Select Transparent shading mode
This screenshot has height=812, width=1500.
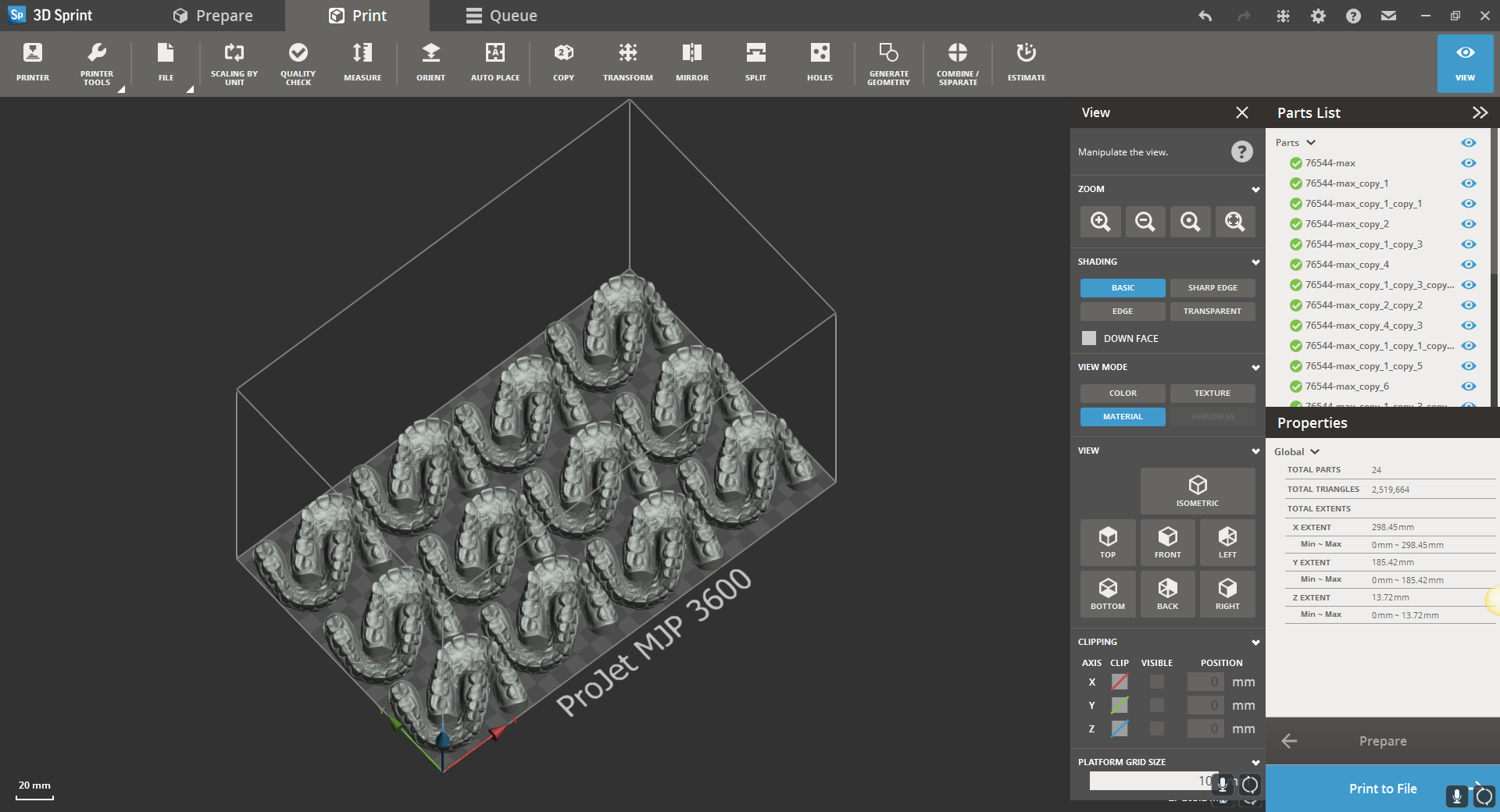click(x=1212, y=311)
